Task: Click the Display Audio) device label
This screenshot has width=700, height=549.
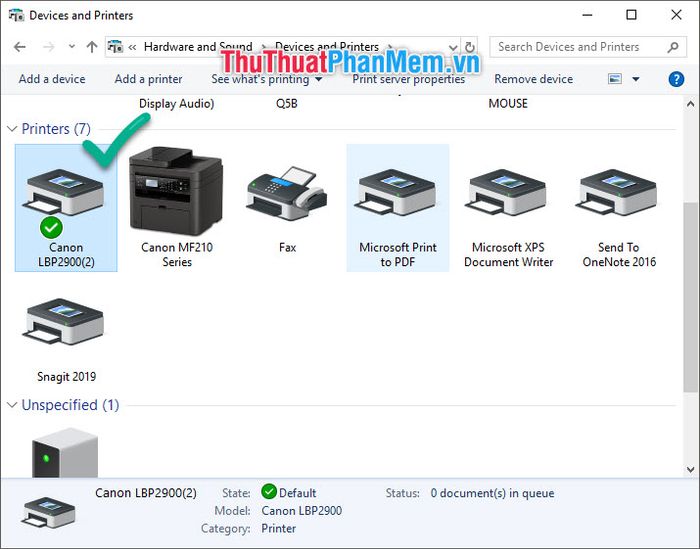Action: point(176,104)
